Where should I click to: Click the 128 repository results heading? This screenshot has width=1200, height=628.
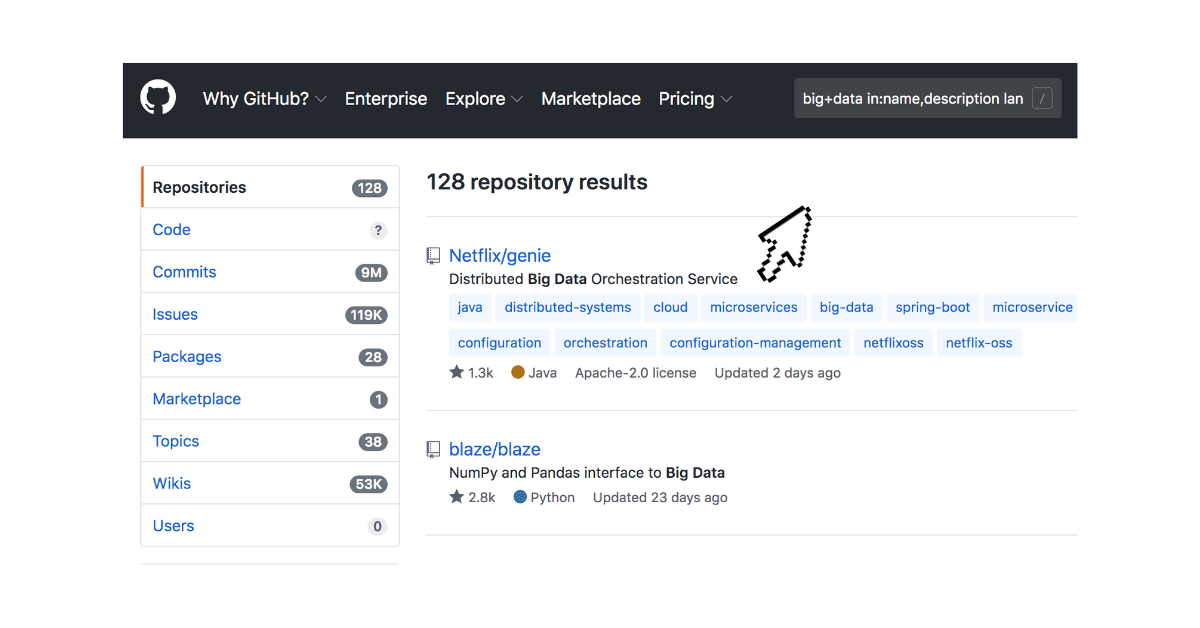[x=537, y=182]
